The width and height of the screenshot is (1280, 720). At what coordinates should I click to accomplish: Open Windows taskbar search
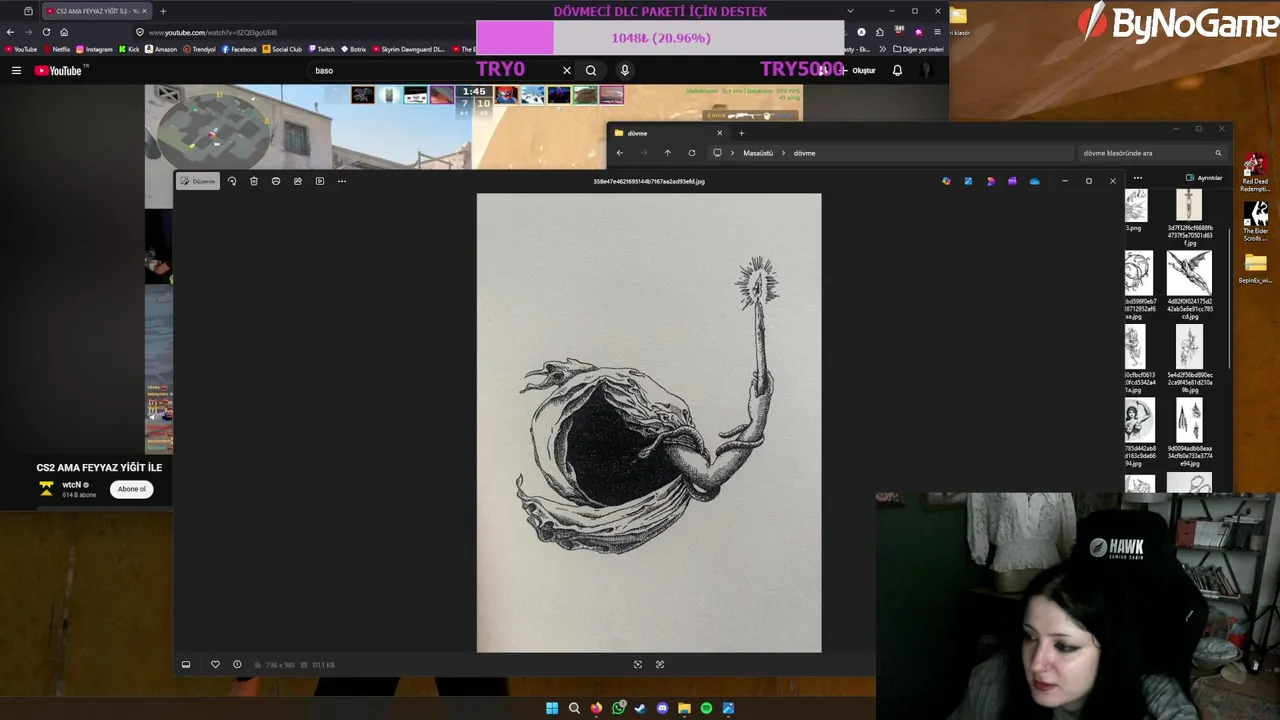(574, 708)
